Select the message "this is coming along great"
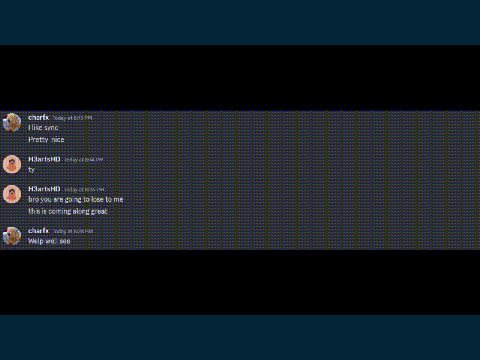The width and height of the screenshot is (480, 360). 68,211
